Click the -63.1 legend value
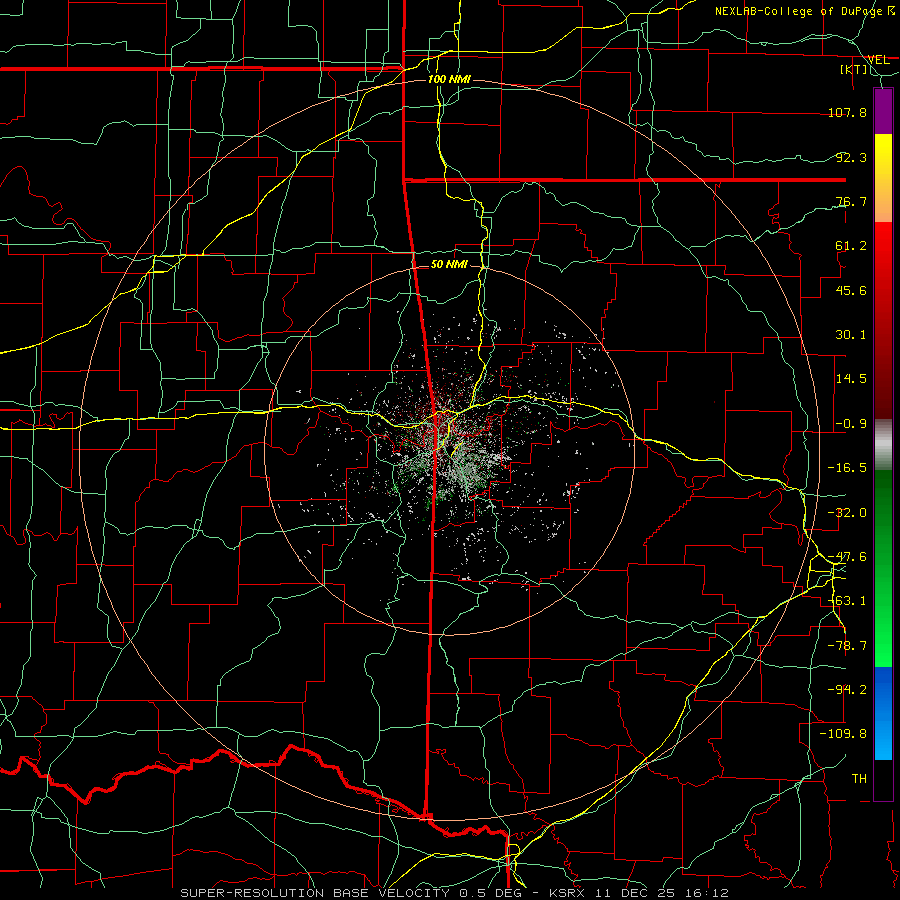Image resolution: width=900 pixels, height=900 pixels. pos(847,601)
